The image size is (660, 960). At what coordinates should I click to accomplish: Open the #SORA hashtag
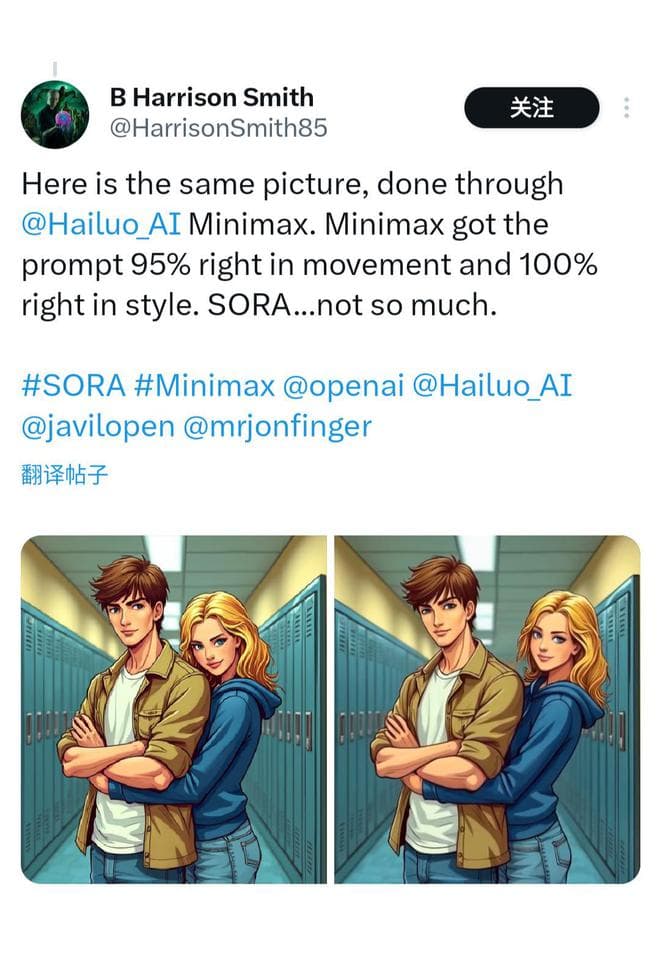click(73, 386)
